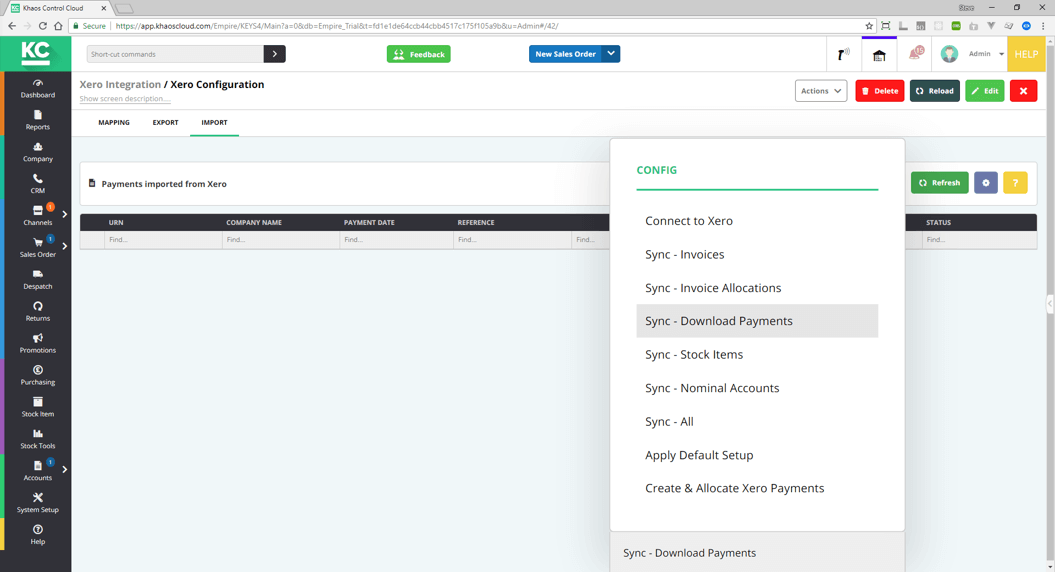Click the red Delete button
1055x572 pixels.
click(x=879, y=91)
